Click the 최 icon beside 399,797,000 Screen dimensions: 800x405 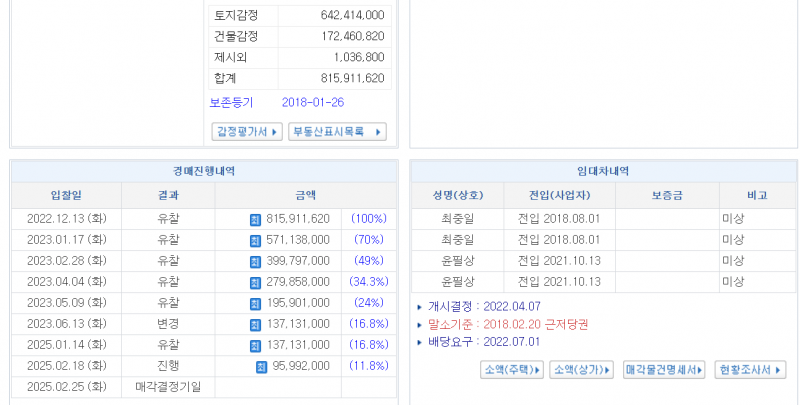coord(255,261)
